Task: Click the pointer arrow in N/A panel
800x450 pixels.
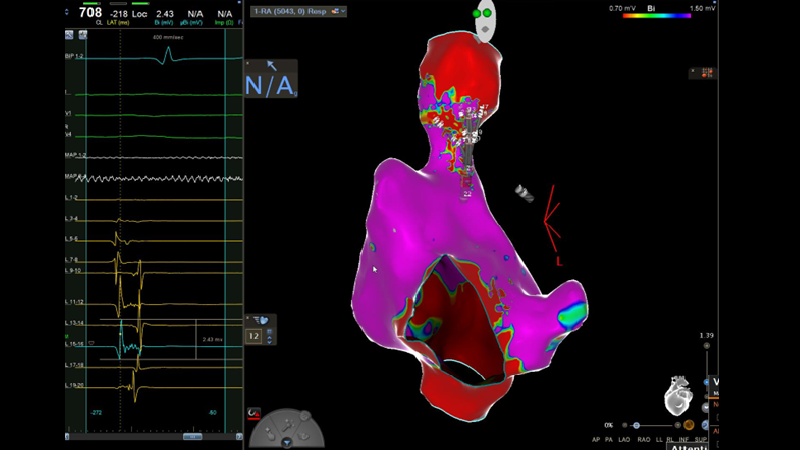Action: click(x=271, y=65)
